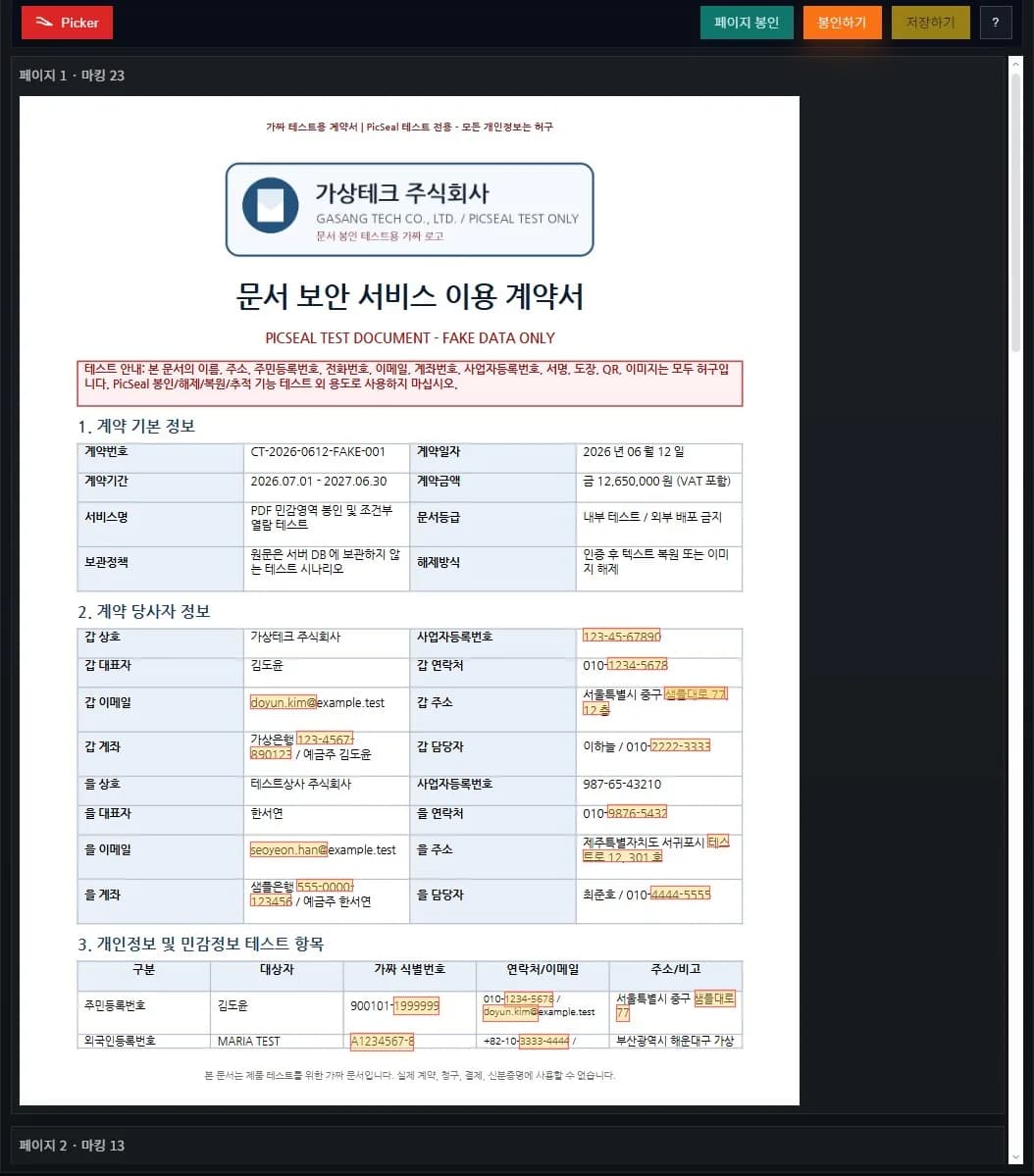Open help with the ? button
Image resolution: width=1034 pixels, height=1176 pixels.
[x=995, y=23]
